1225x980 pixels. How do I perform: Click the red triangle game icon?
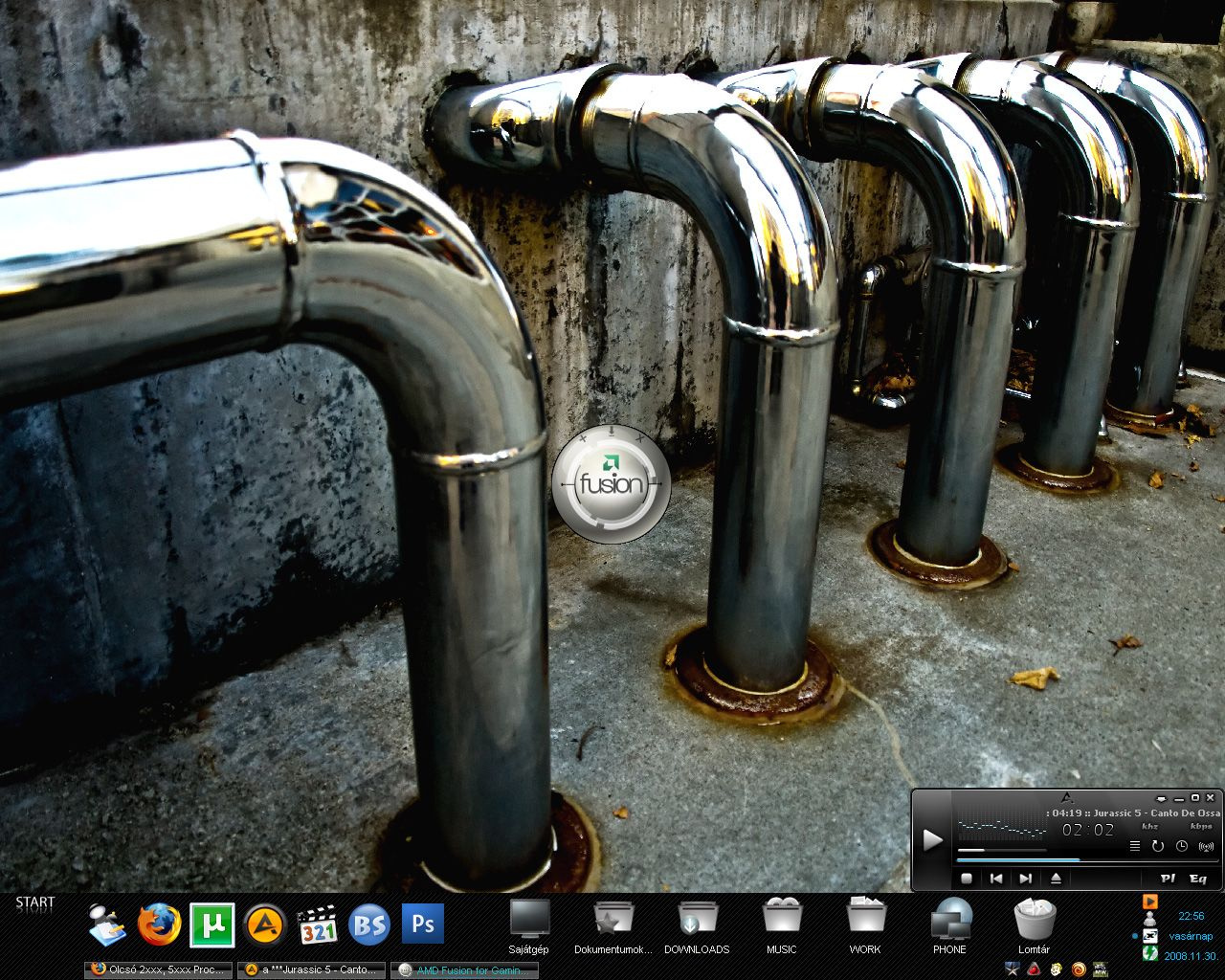tap(1034, 969)
